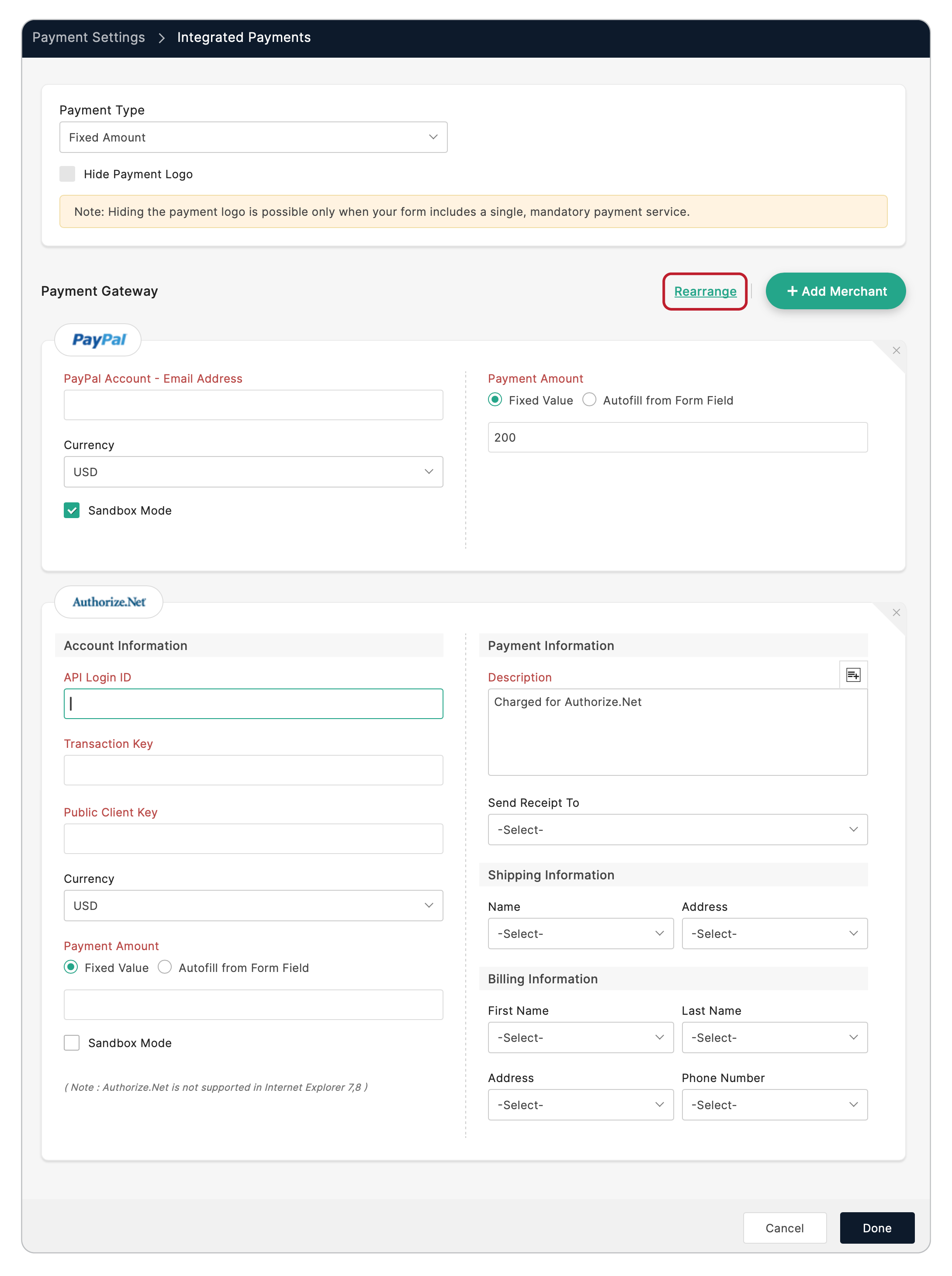Select PayPal Autofill from Form Field radio
The height and width of the screenshot is (1276, 952).
point(589,400)
